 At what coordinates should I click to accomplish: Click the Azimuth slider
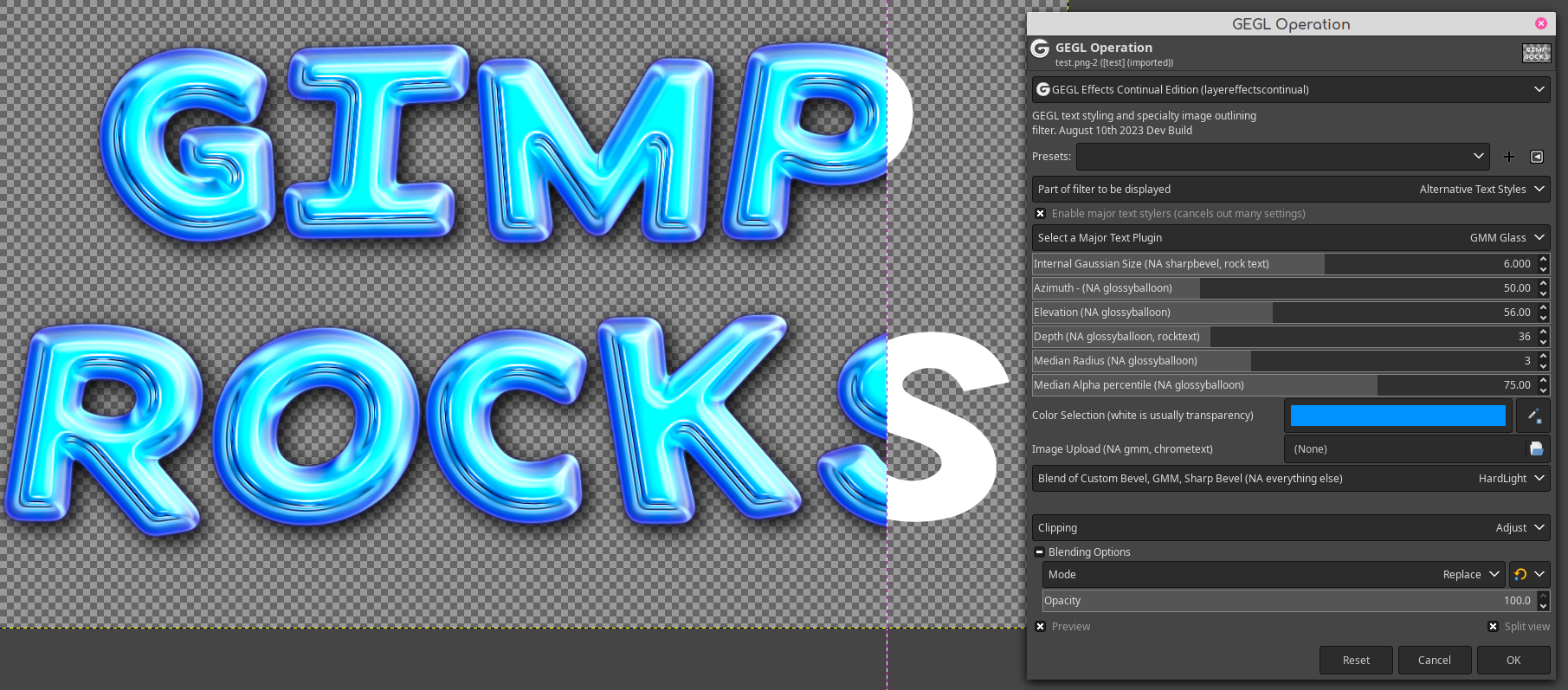(x=1284, y=288)
